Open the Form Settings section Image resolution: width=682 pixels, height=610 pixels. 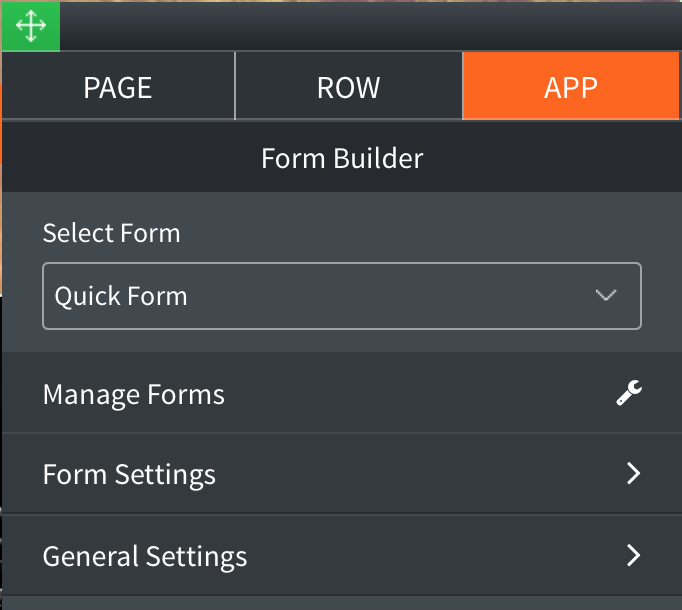click(342, 473)
